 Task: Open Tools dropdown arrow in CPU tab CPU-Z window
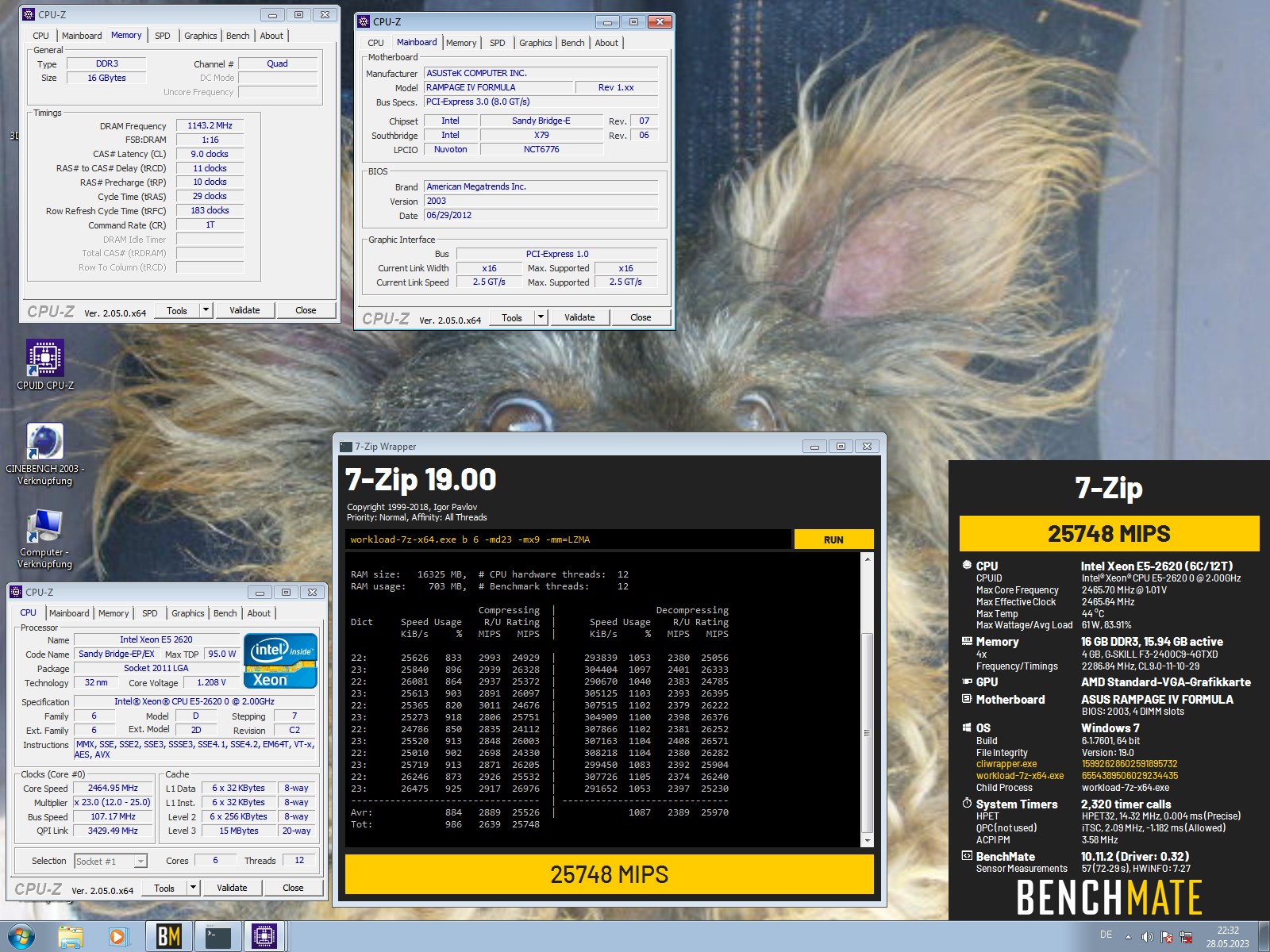[x=193, y=888]
